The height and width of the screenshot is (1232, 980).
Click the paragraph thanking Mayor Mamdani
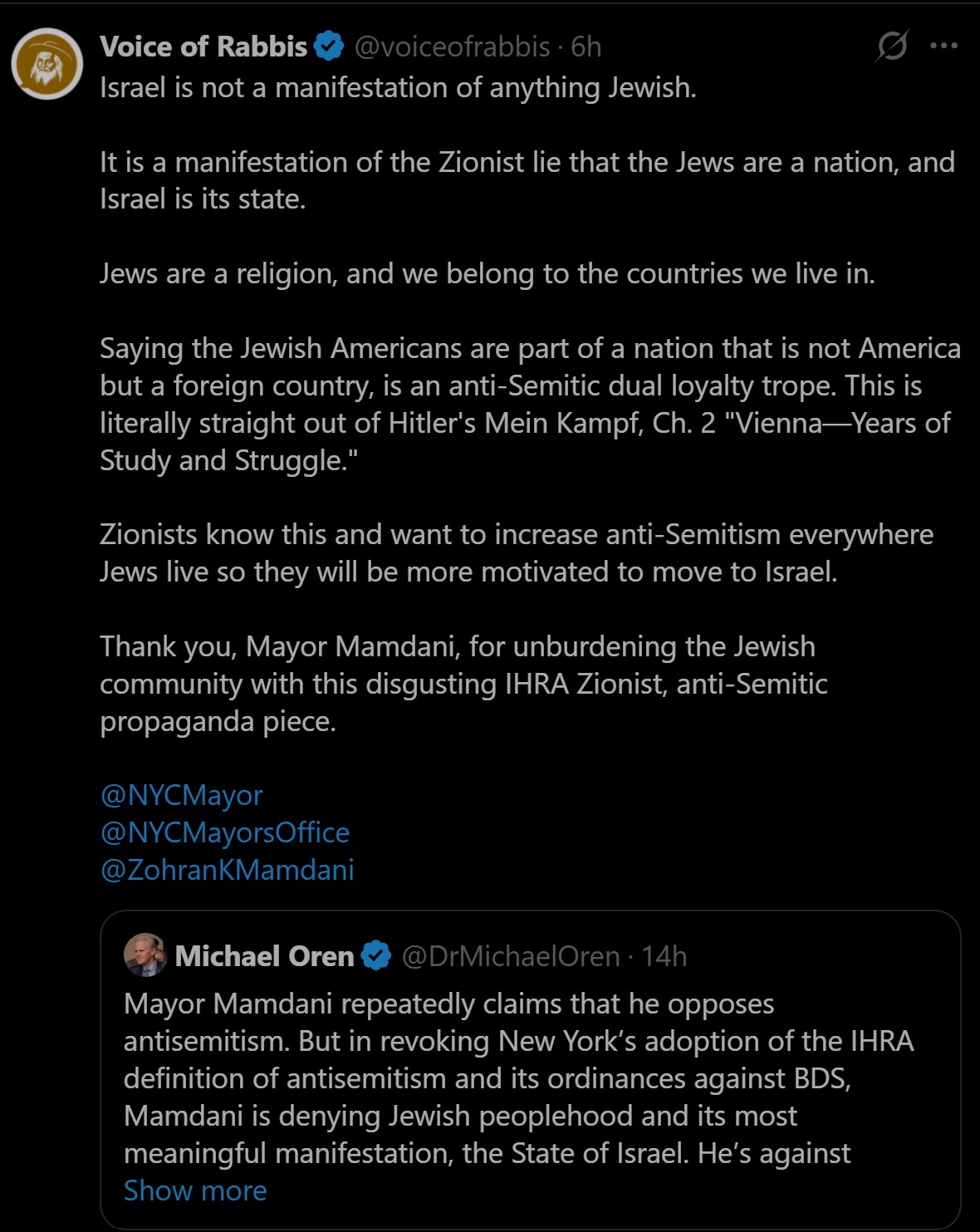pos(463,683)
